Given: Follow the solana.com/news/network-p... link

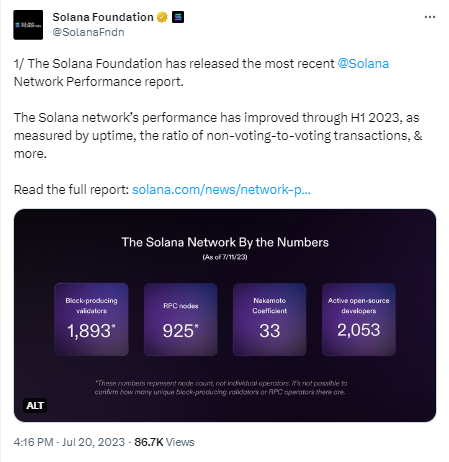Looking at the screenshot, I should click(221, 189).
